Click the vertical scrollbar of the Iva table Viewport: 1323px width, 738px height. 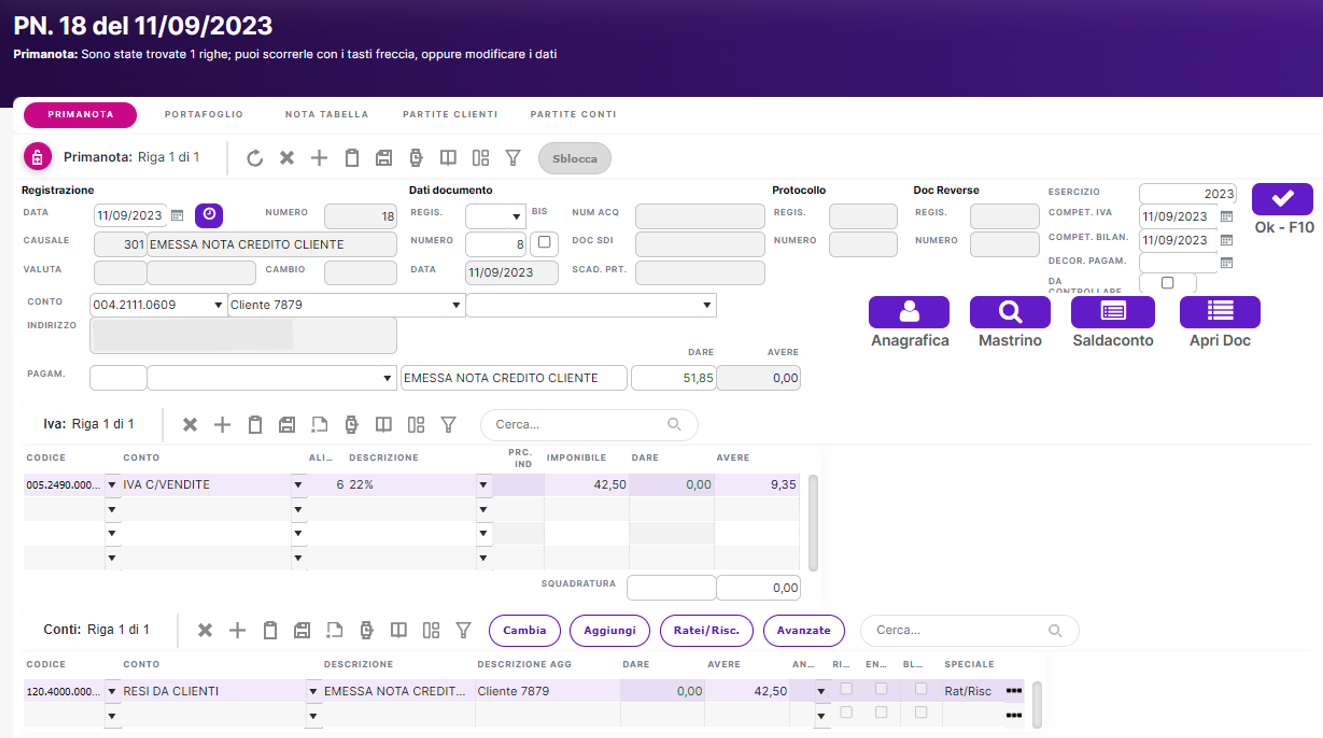(813, 522)
